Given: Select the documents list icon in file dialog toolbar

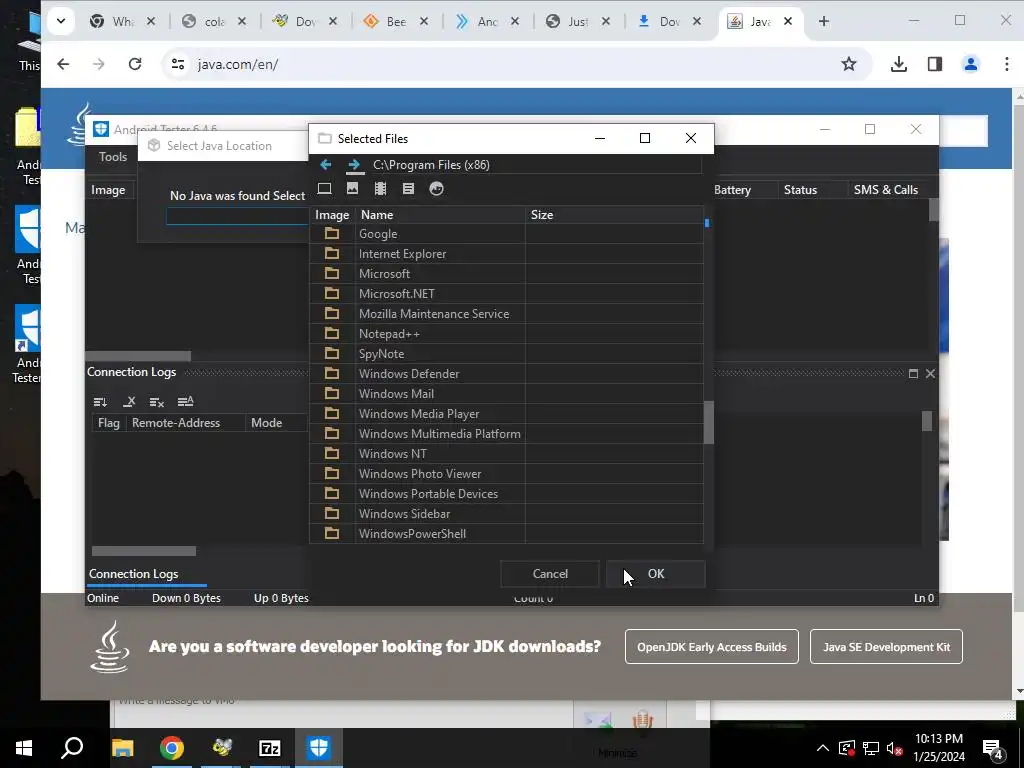Looking at the screenshot, I should (x=408, y=189).
